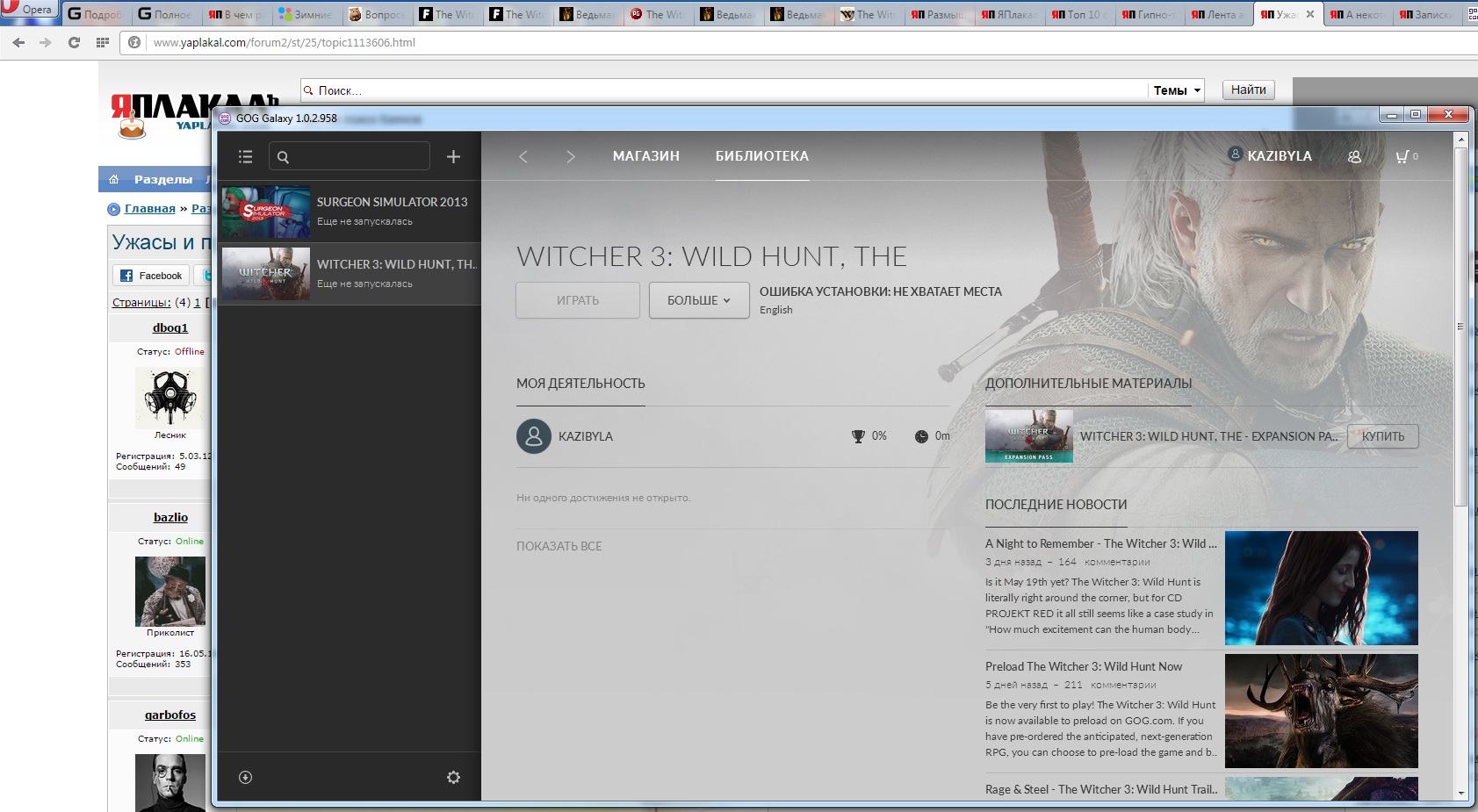Open 'A Night to Remember' news headline
1478x812 pixels.
pyautogui.click(x=1101, y=543)
